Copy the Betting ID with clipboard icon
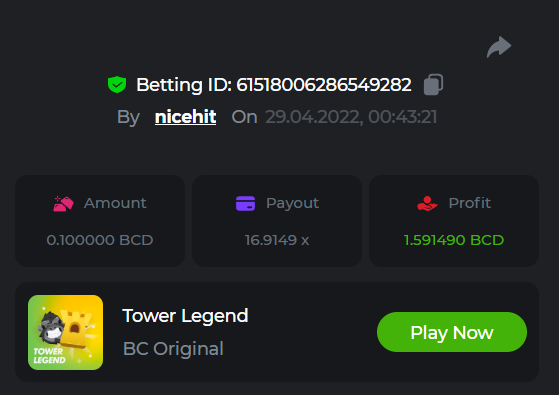559x395 pixels. [433, 84]
